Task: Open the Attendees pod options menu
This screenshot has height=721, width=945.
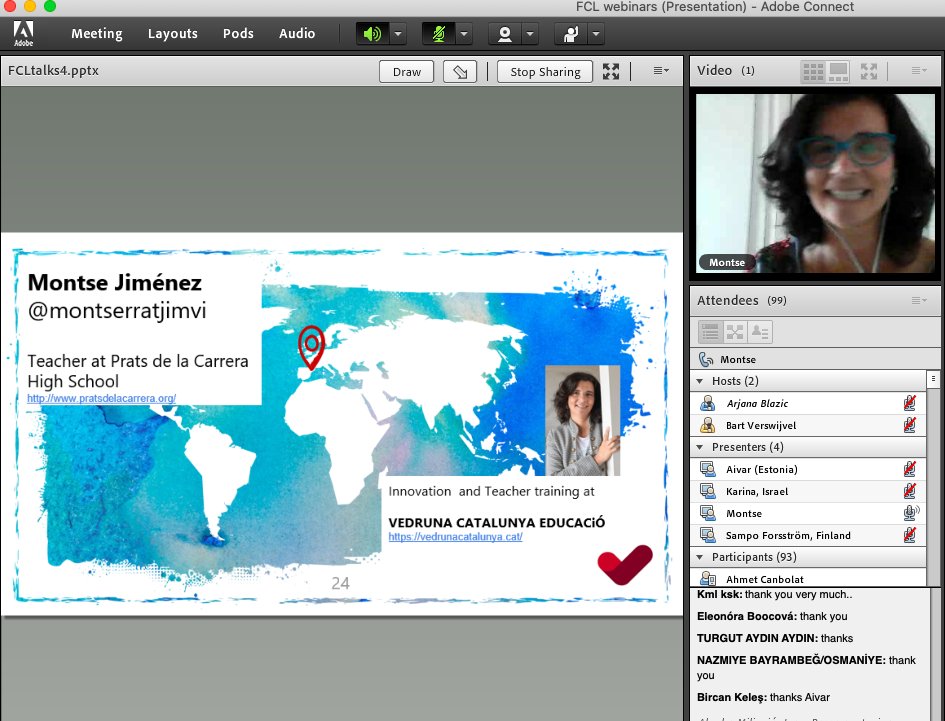Action: coord(918,300)
